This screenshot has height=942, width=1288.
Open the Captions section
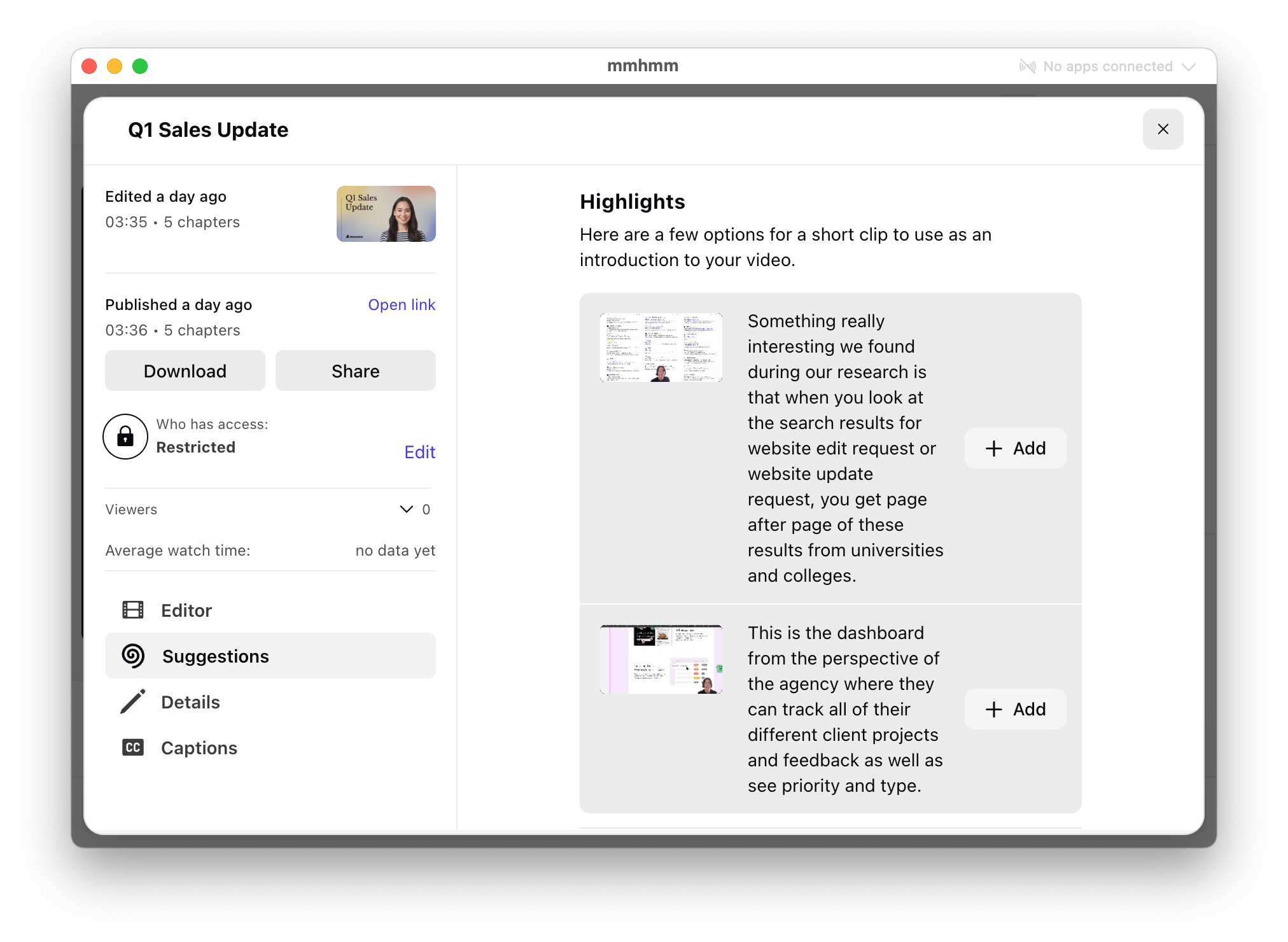tap(199, 748)
